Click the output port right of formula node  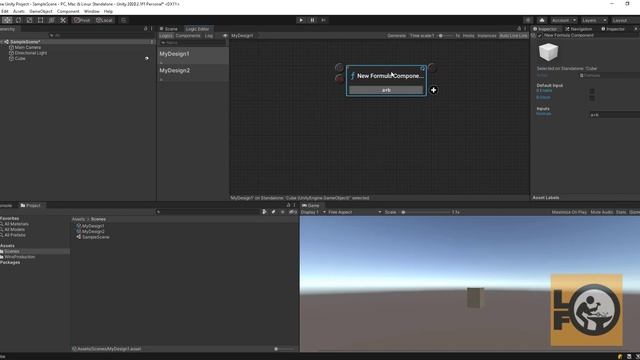432,68
